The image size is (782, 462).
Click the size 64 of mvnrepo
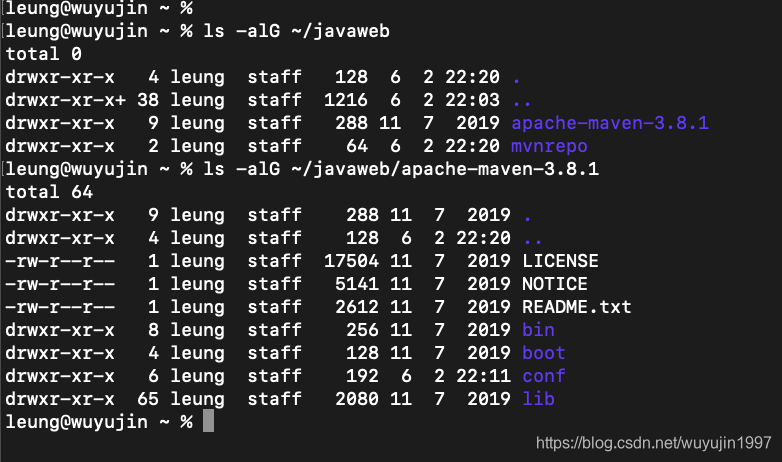[357, 146]
